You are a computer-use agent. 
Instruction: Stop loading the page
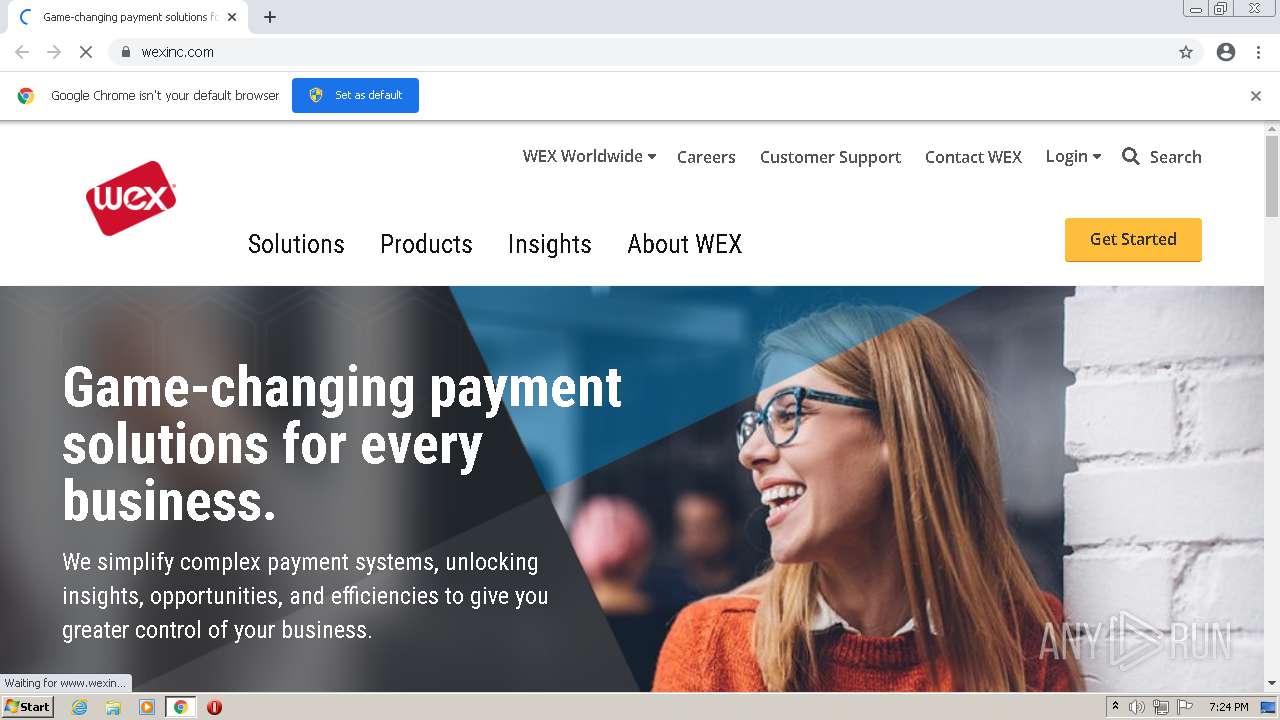coord(86,52)
